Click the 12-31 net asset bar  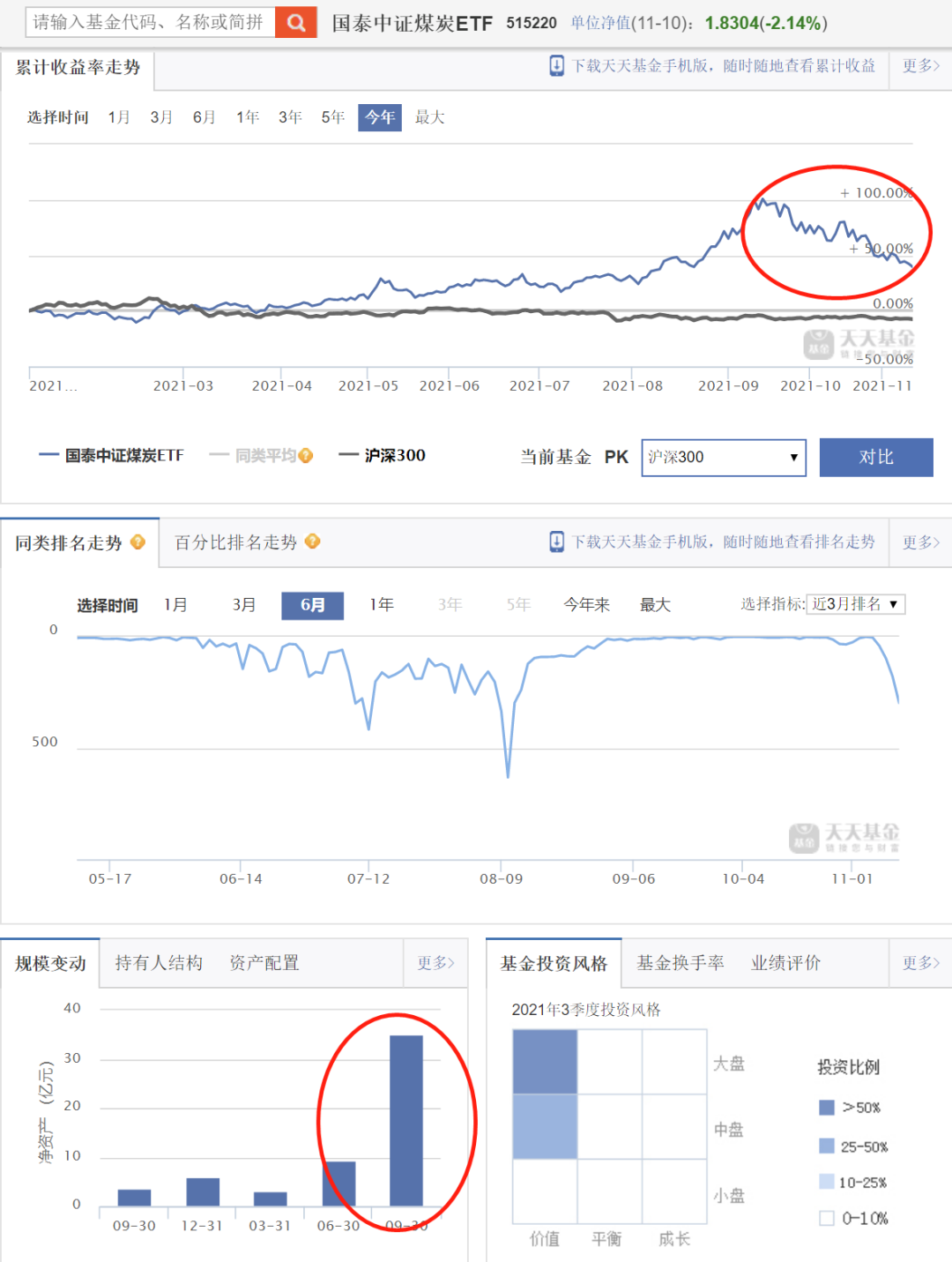(203, 1191)
